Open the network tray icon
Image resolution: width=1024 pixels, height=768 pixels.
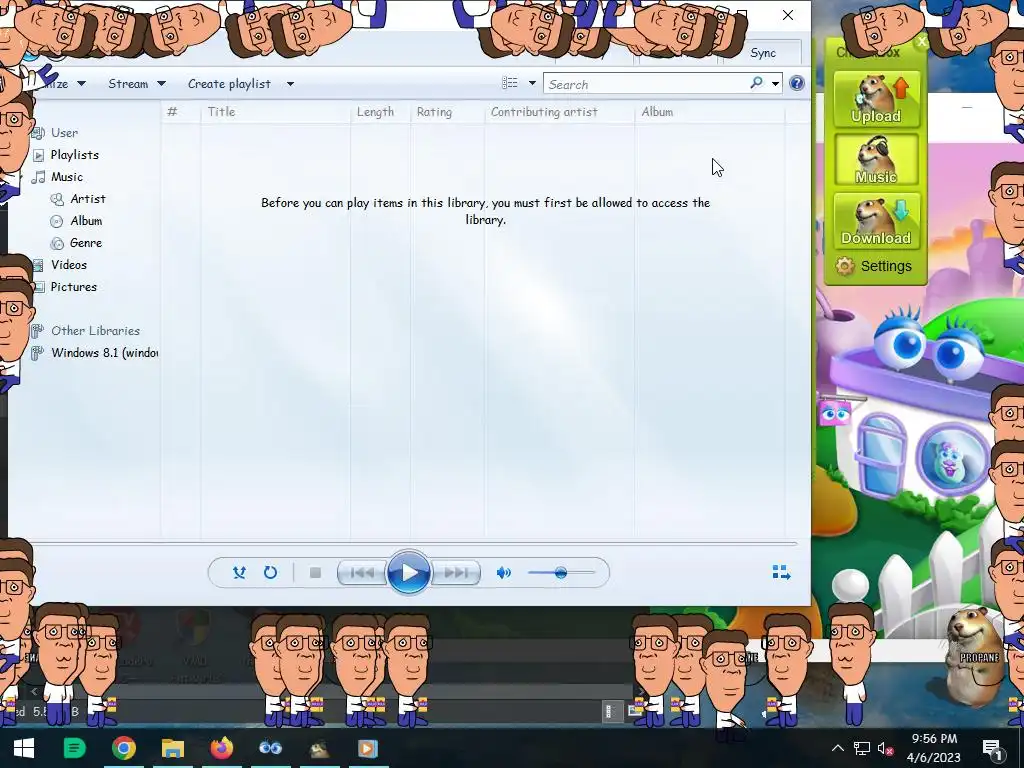[862, 748]
